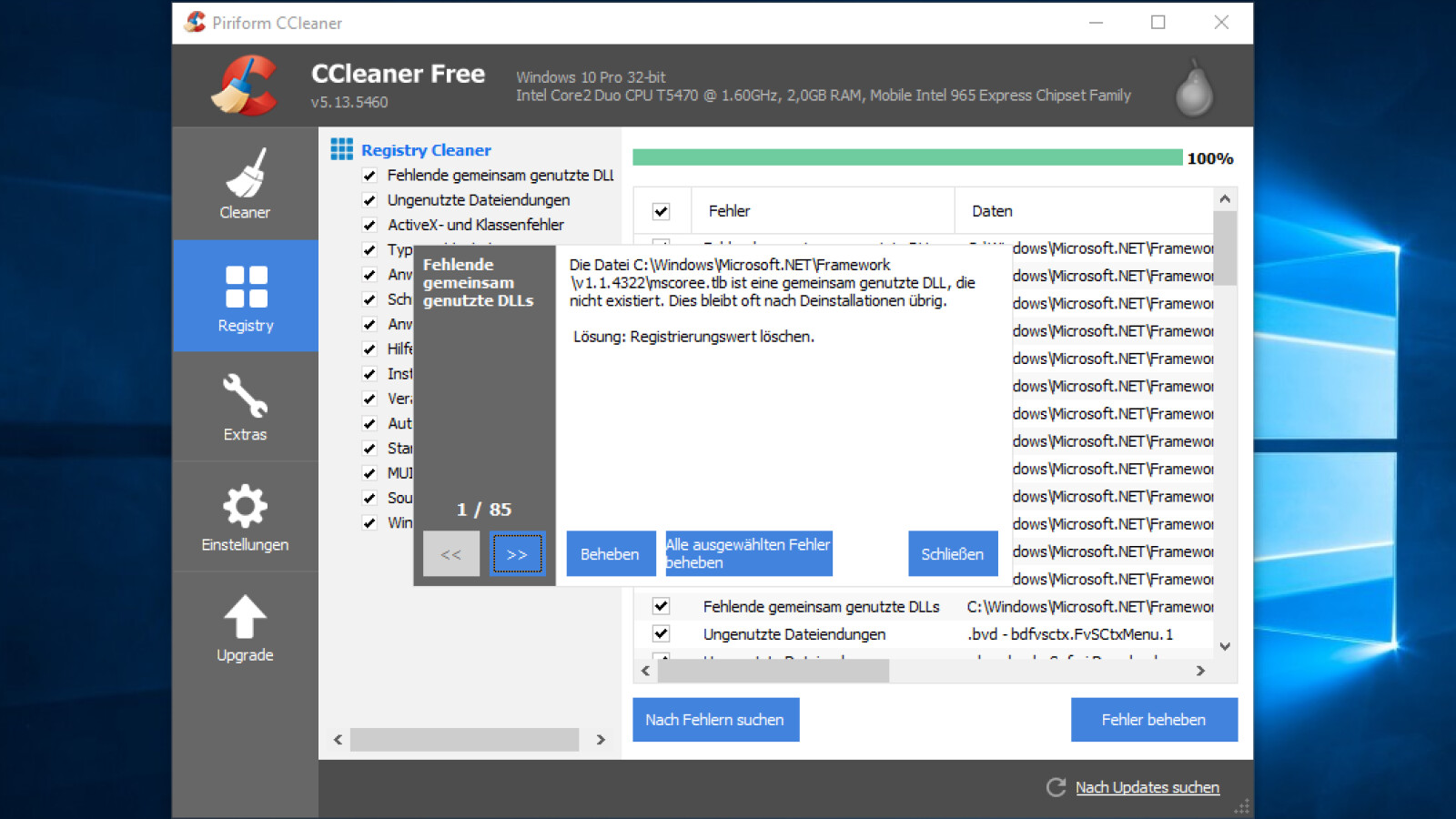The height and width of the screenshot is (819, 1456).
Task: Click the version v5.13.5460 text
Action: tap(349, 102)
